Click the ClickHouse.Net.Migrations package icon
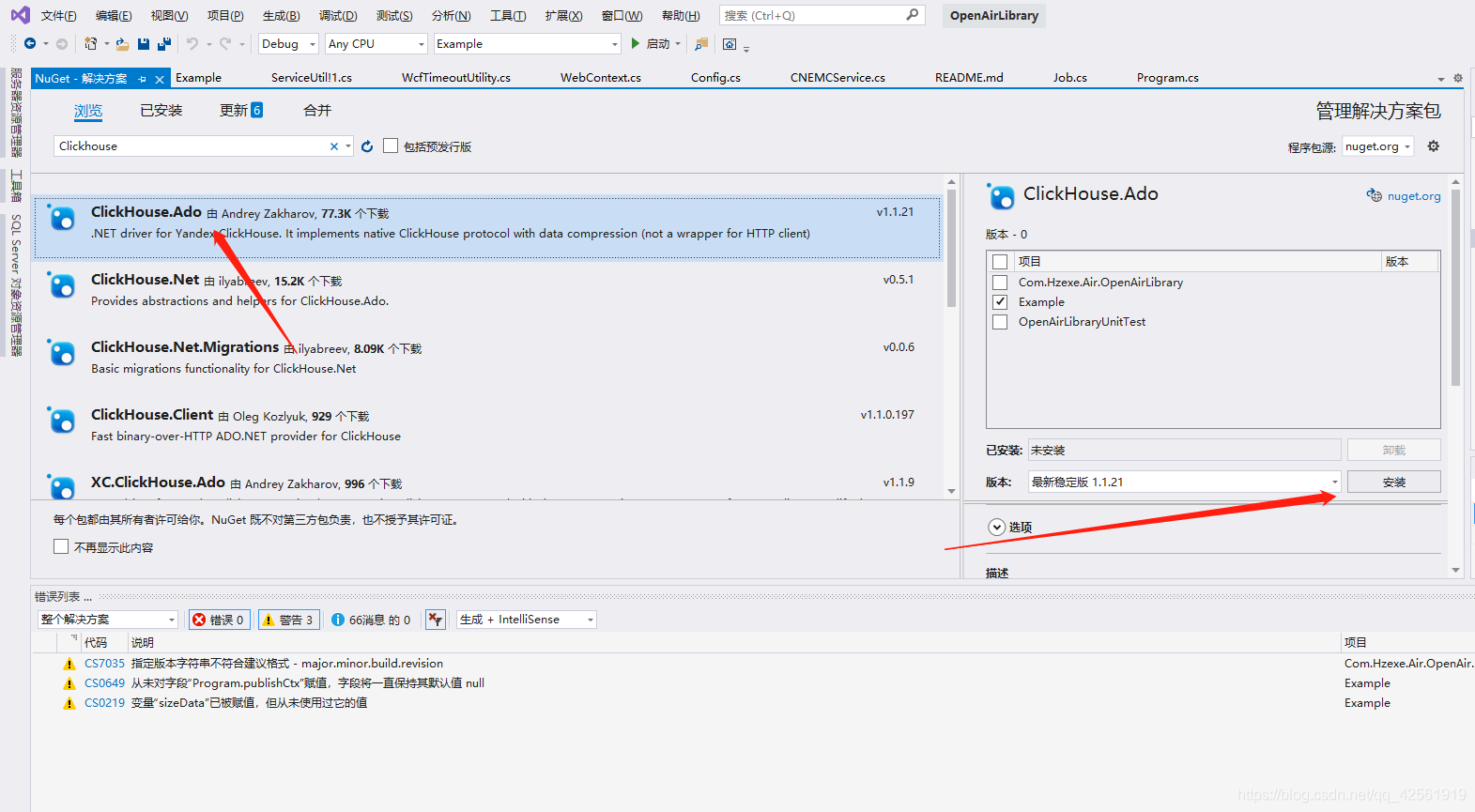 coord(62,353)
